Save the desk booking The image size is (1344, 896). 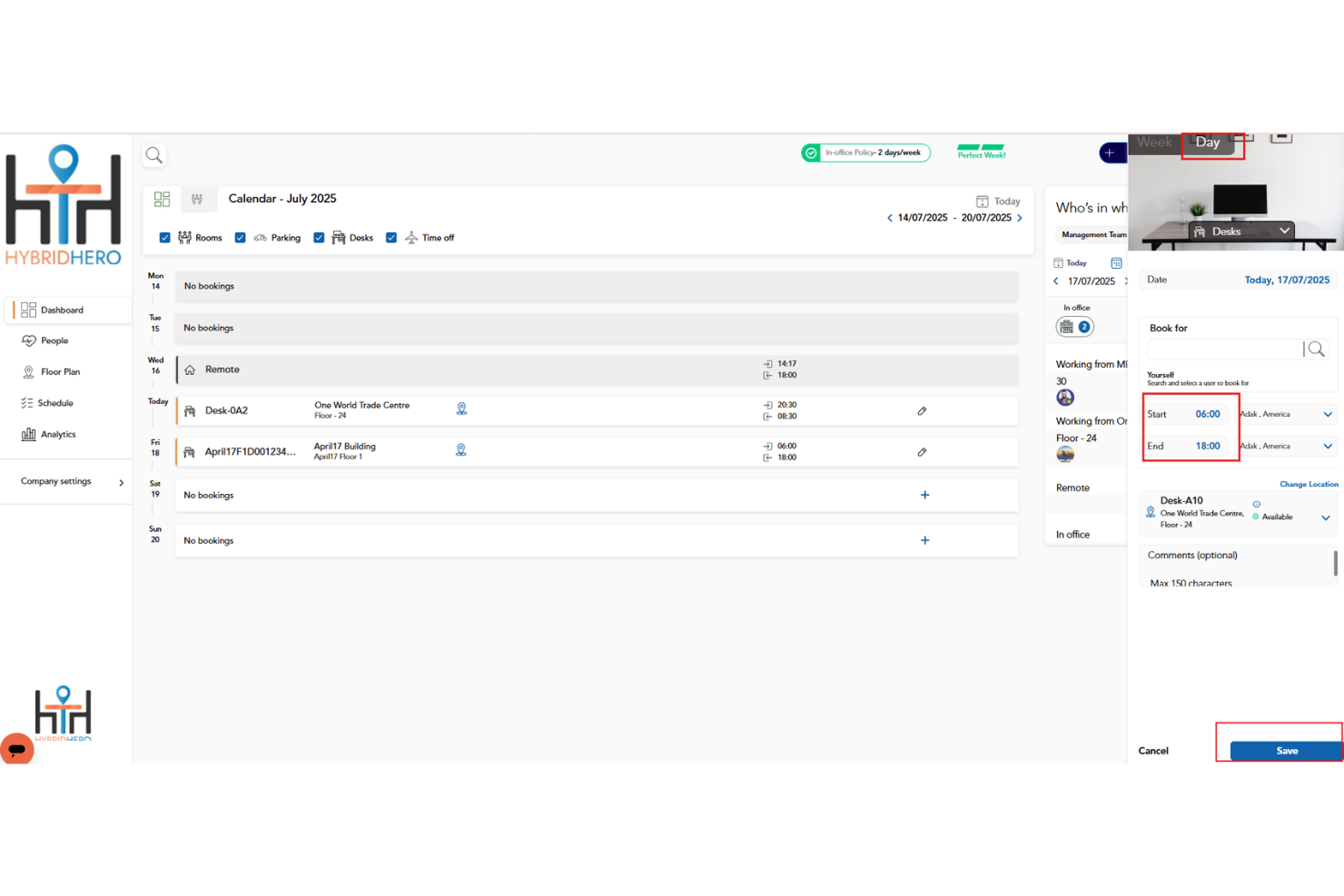point(1287,751)
